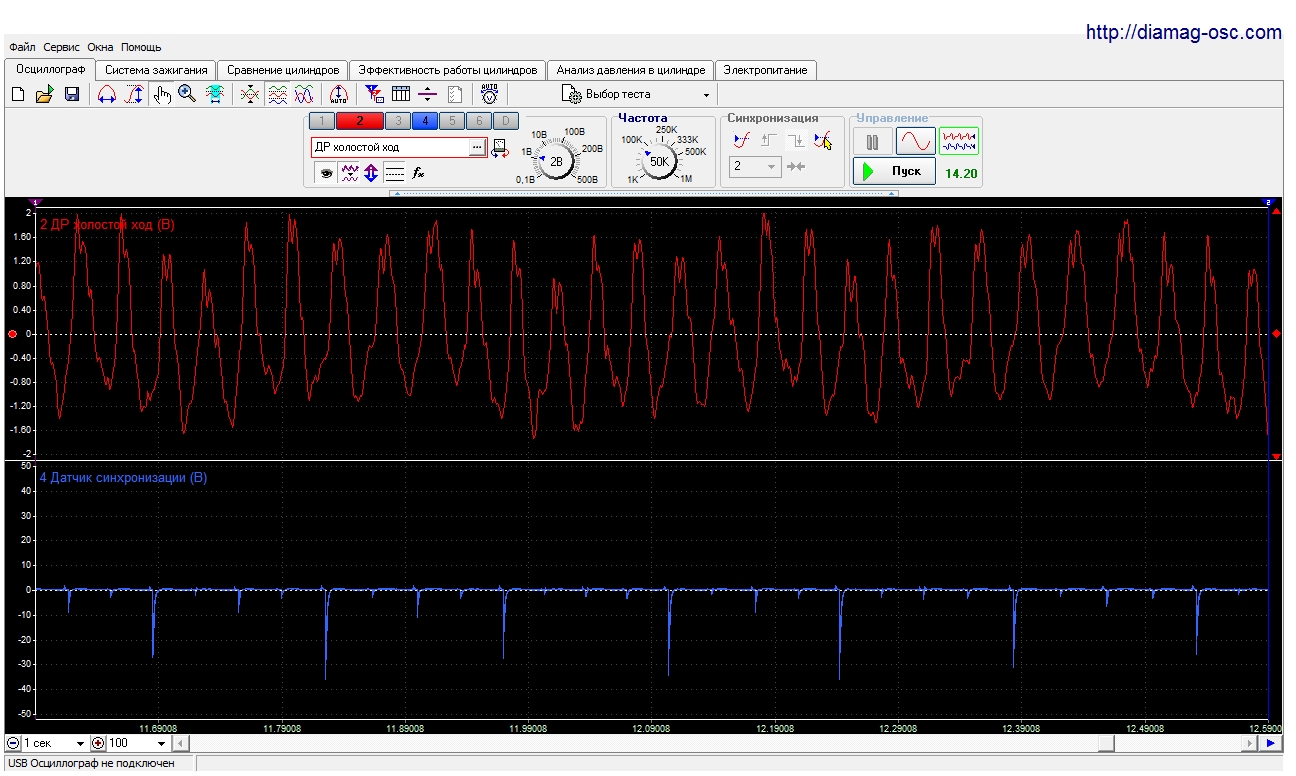Click the channel swap display icon
Image resolution: width=1296 pixels, height=776 pixels.
(499, 148)
